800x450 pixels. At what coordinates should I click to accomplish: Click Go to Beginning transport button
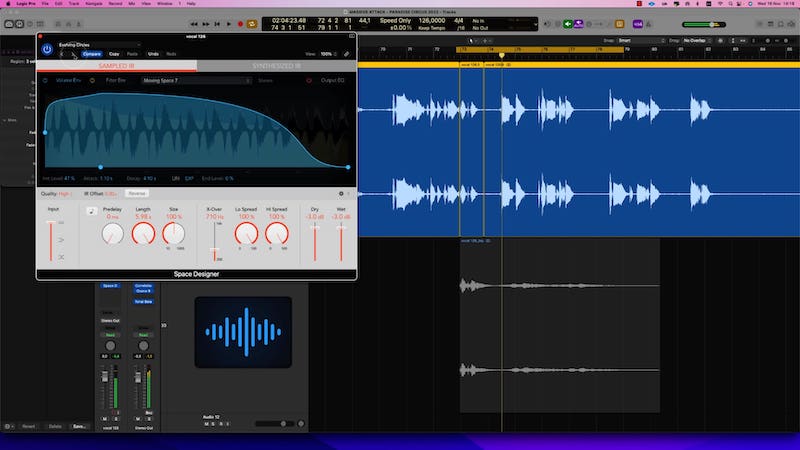click(217, 24)
